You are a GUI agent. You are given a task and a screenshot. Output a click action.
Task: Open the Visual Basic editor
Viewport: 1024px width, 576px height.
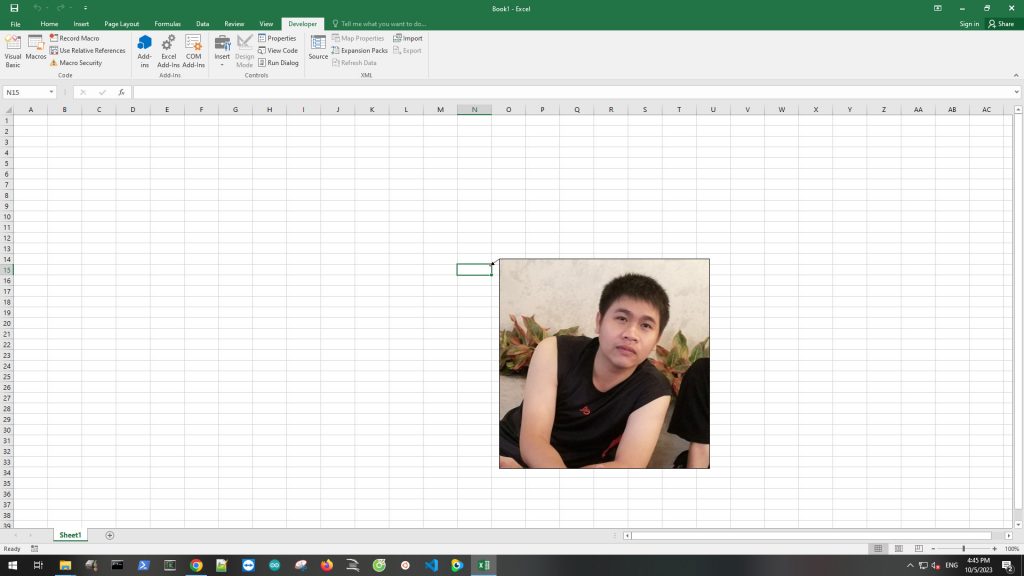pos(13,49)
